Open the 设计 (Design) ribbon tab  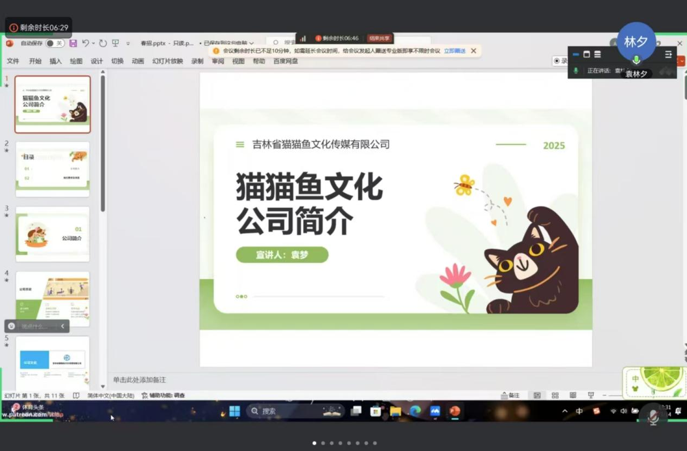(x=96, y=61)
